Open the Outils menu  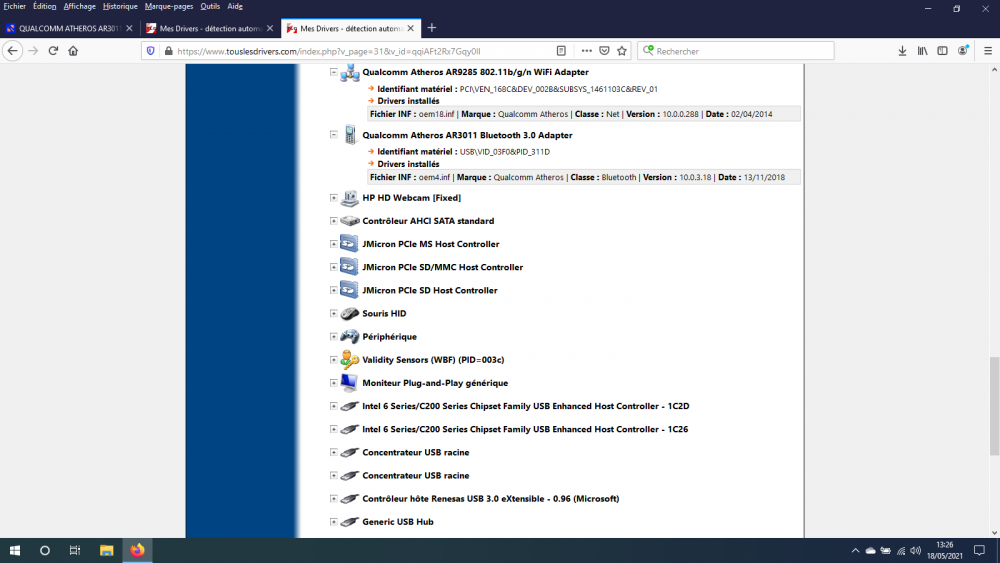pos(210,6)
